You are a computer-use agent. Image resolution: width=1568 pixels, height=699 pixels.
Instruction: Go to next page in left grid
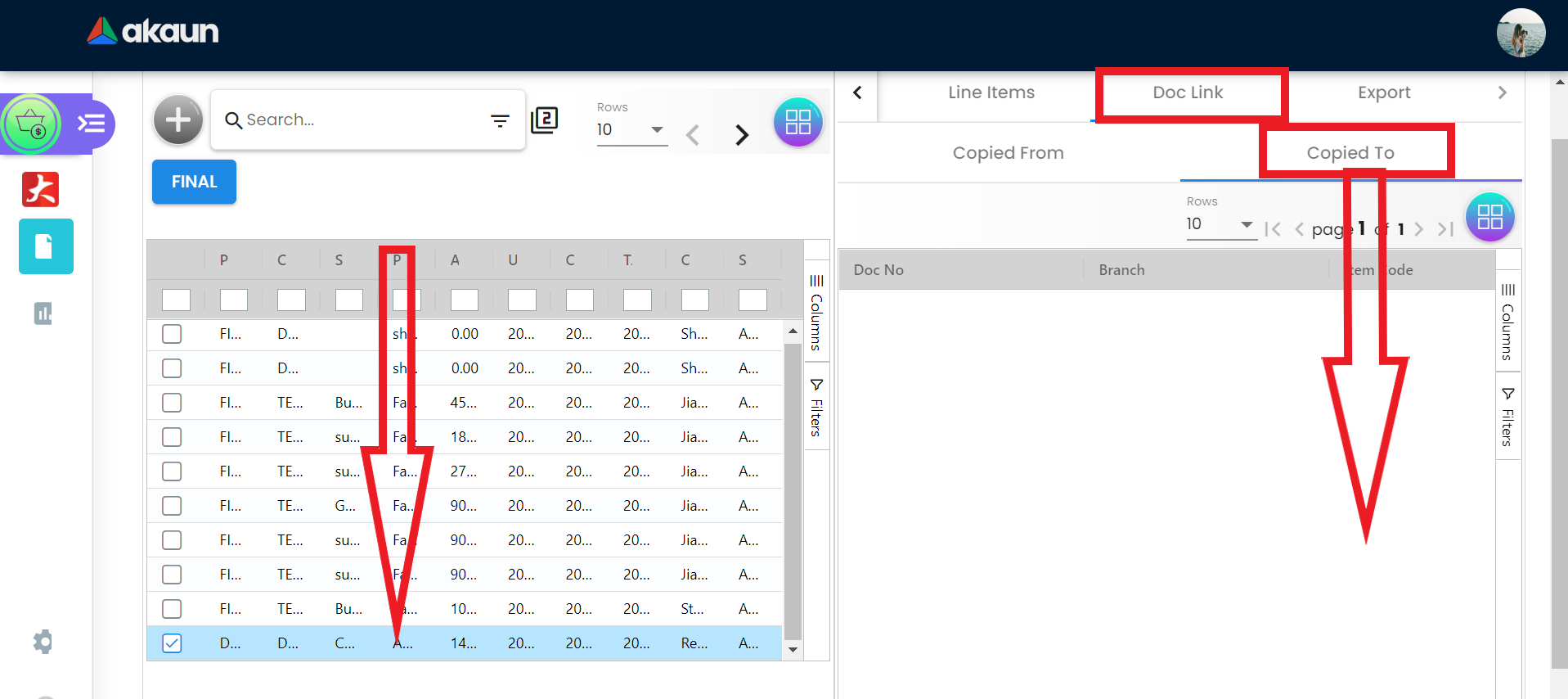(741, 135)
